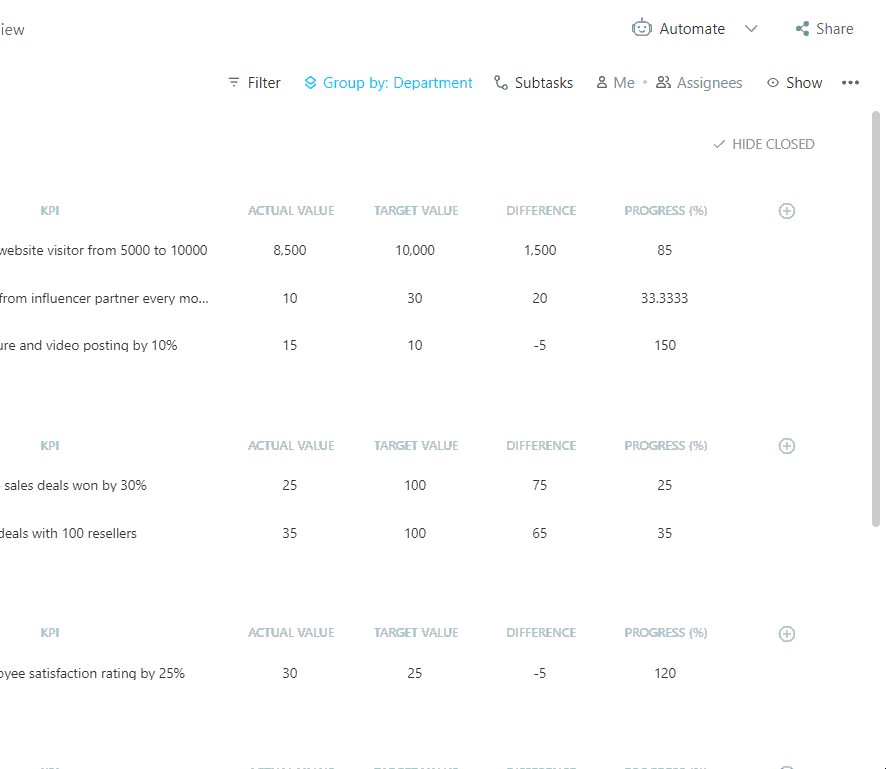Open the Show options menu

(794, 83)
